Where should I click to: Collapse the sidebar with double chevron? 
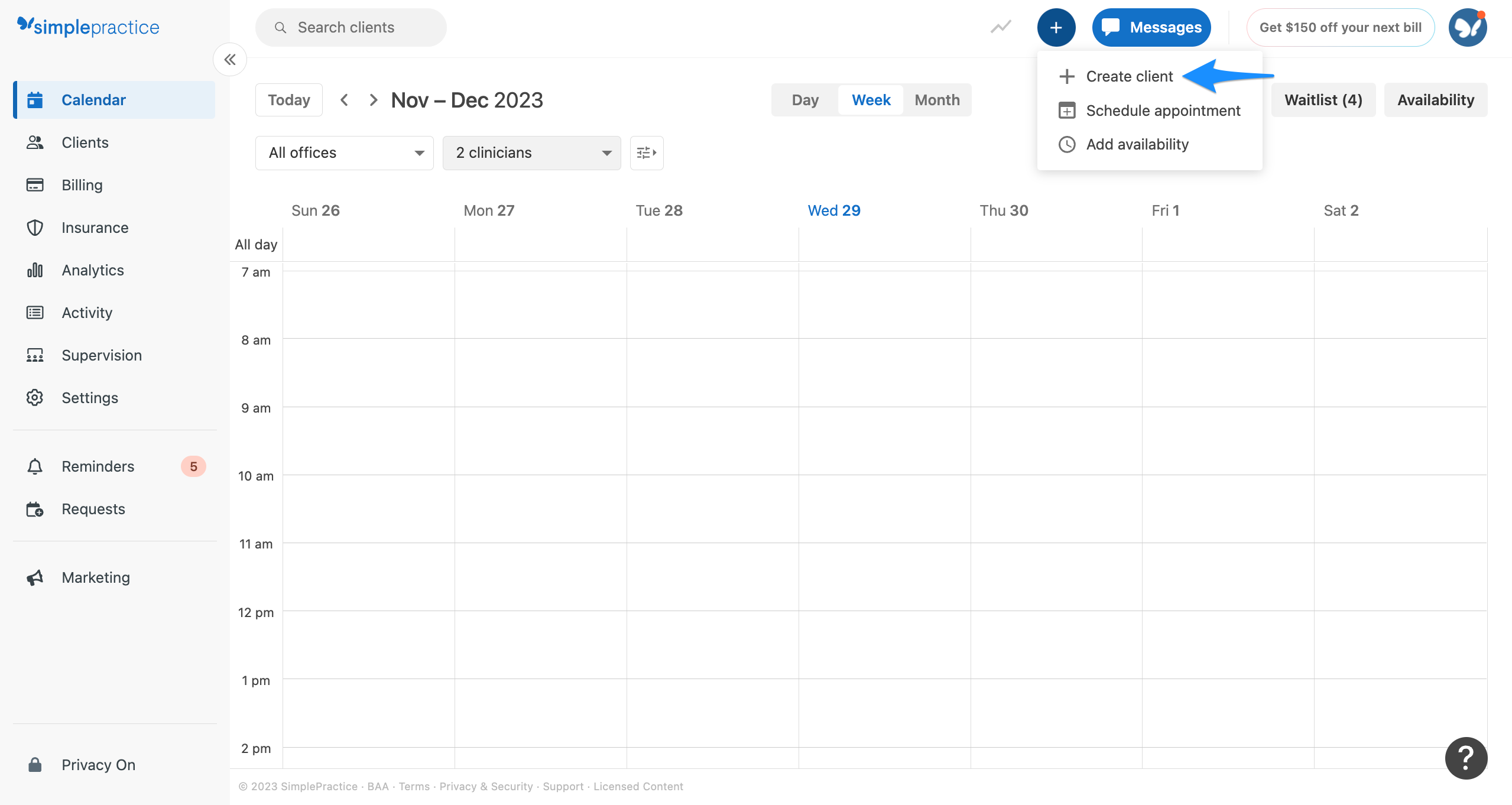tap(230, 59)
